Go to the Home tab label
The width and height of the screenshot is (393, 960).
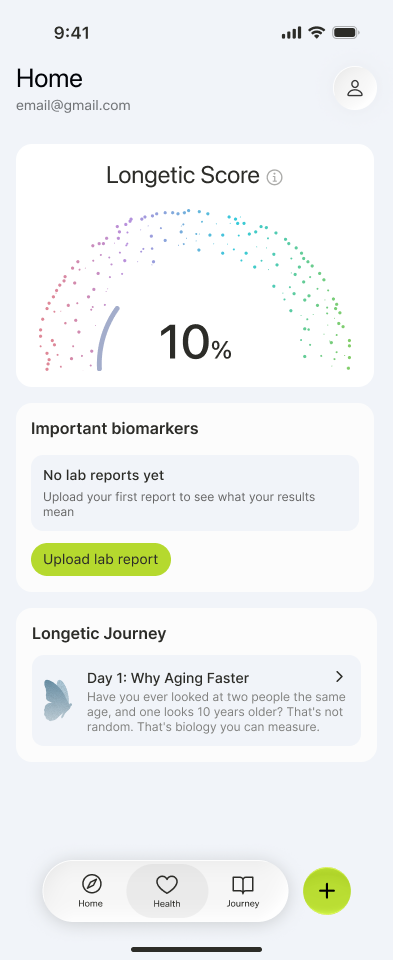coord(91,904)
